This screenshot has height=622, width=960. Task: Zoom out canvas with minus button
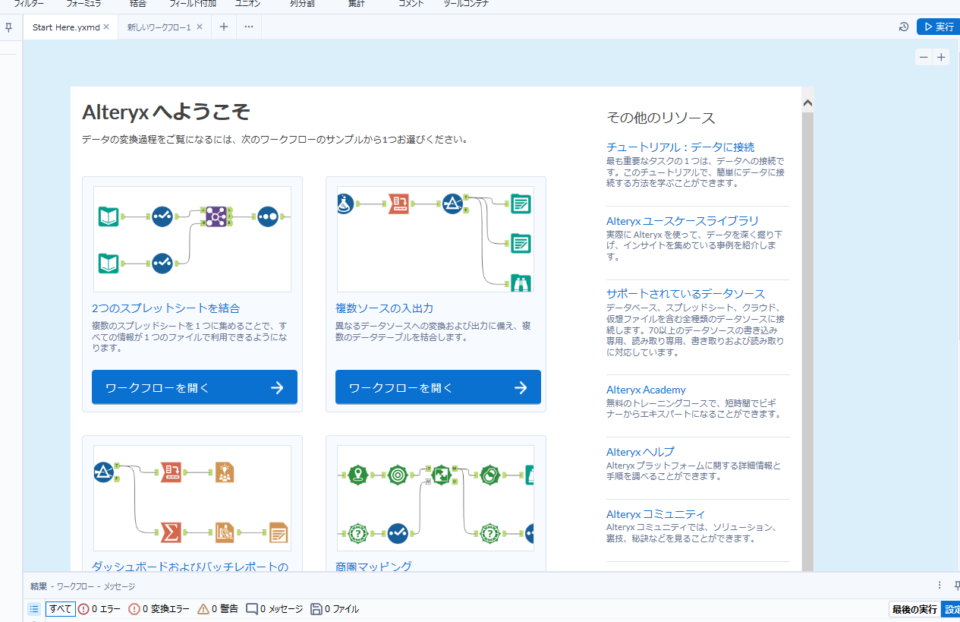(x=924, y=57)
